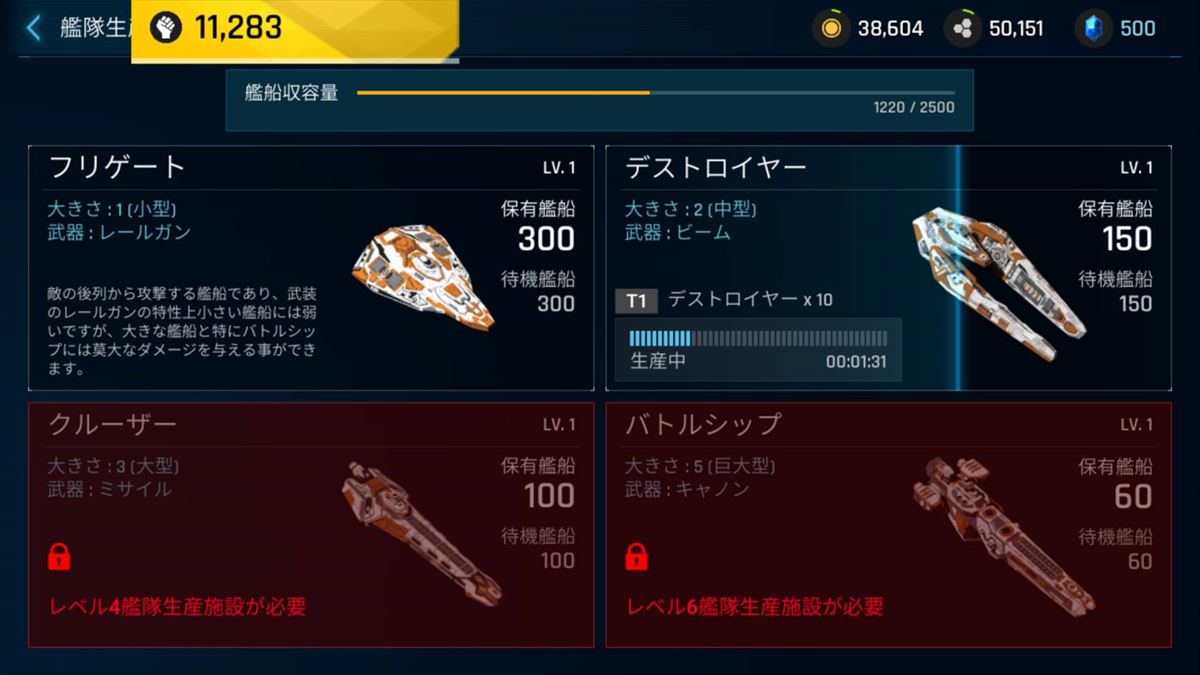Tap the red lock on クルーザー card
This screenshot has width=1200, height=675.
(59, 556)
